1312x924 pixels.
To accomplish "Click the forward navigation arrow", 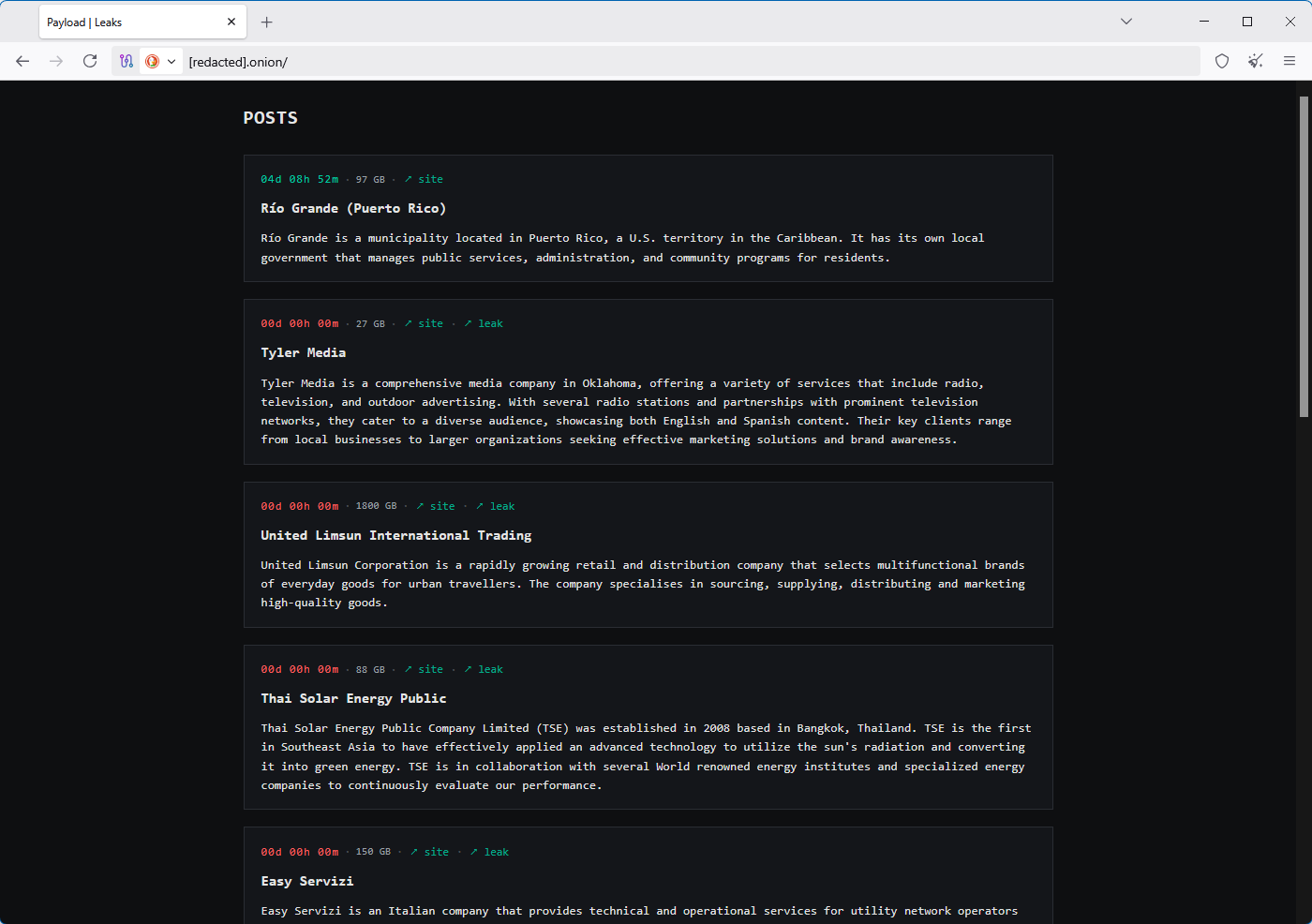I will (56, 62).
